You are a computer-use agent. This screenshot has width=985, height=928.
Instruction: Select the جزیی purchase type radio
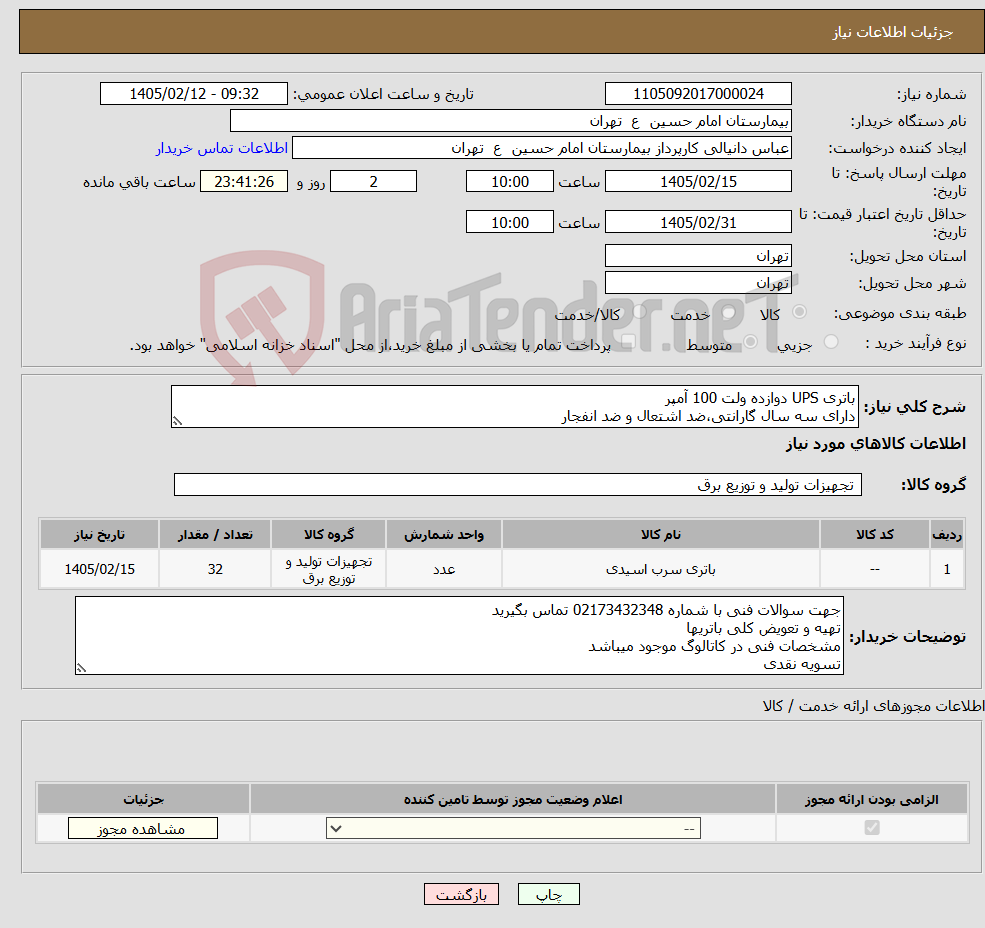tap(831, 342)
